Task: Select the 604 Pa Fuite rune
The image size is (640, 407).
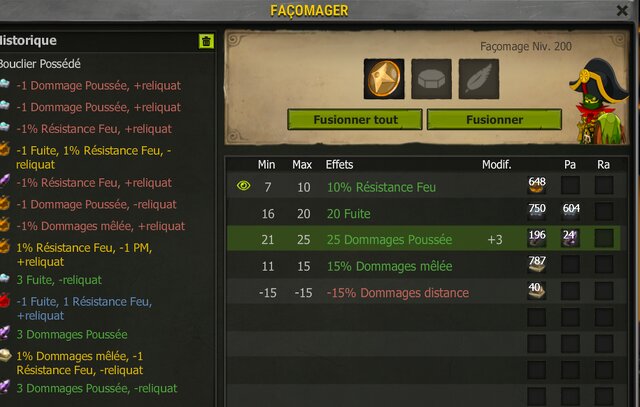Action: (571, 212)
